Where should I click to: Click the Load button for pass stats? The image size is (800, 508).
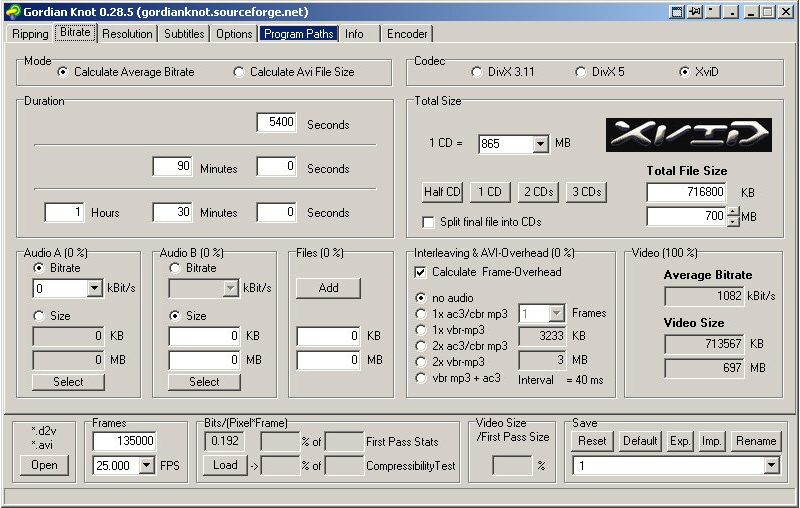(225, 465)
